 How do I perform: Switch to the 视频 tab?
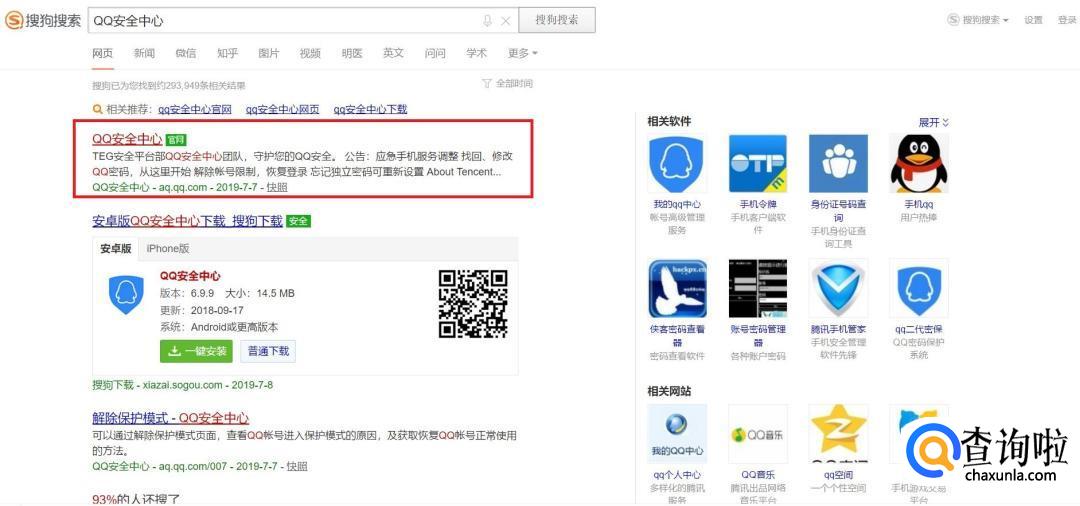(x=310, y=53)
